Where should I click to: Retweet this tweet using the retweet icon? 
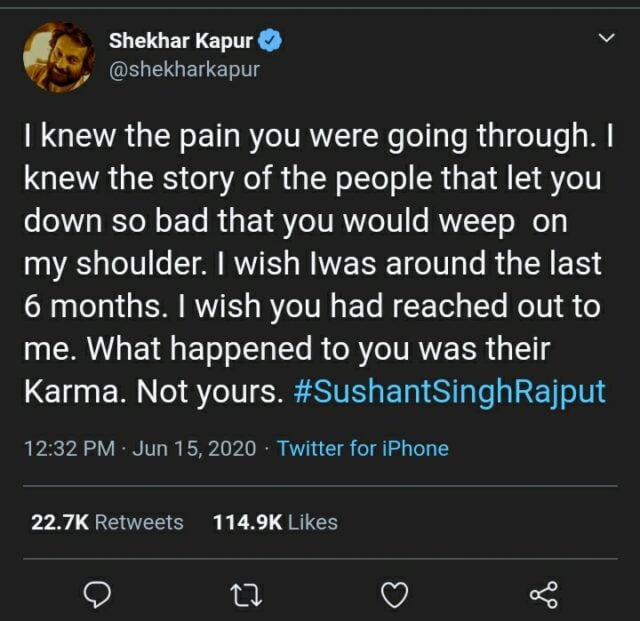coord(245,596)
